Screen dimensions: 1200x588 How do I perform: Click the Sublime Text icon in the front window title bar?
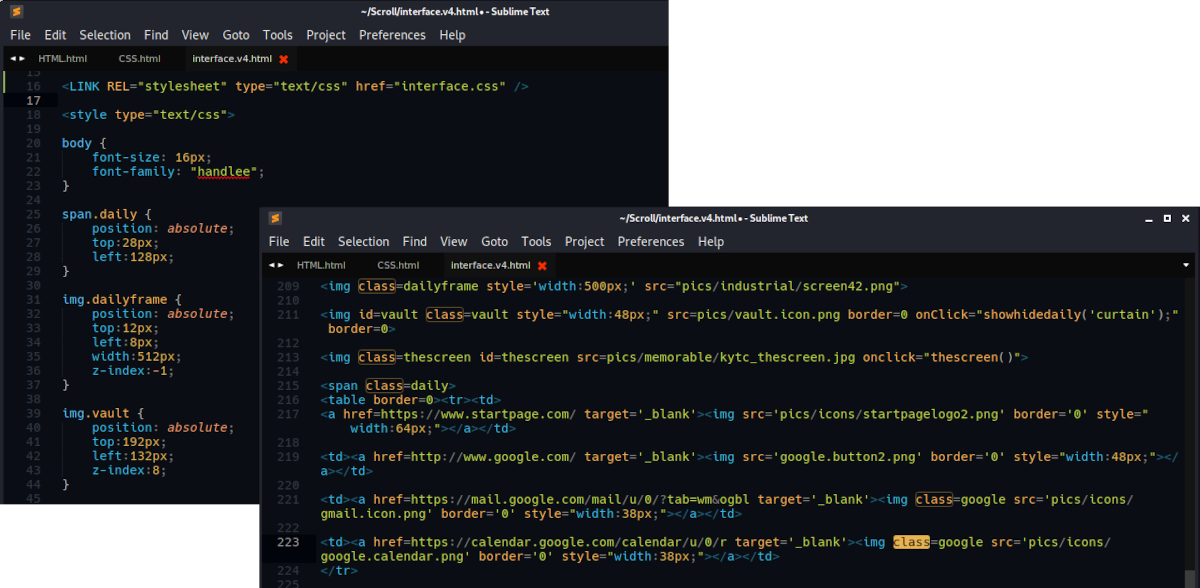(275, 218)
